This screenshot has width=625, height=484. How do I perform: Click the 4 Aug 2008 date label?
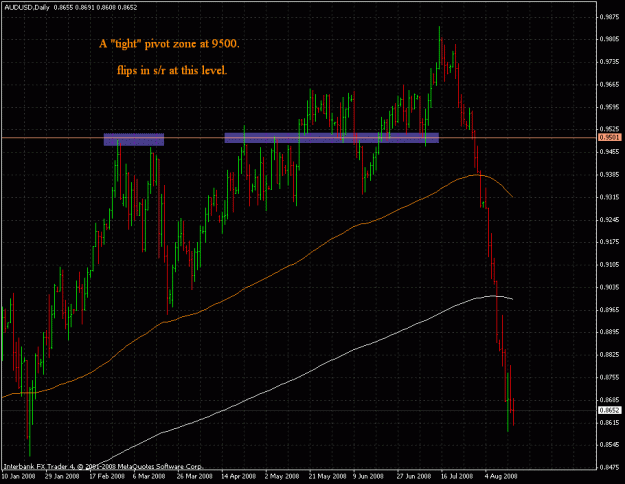point(501,476)
